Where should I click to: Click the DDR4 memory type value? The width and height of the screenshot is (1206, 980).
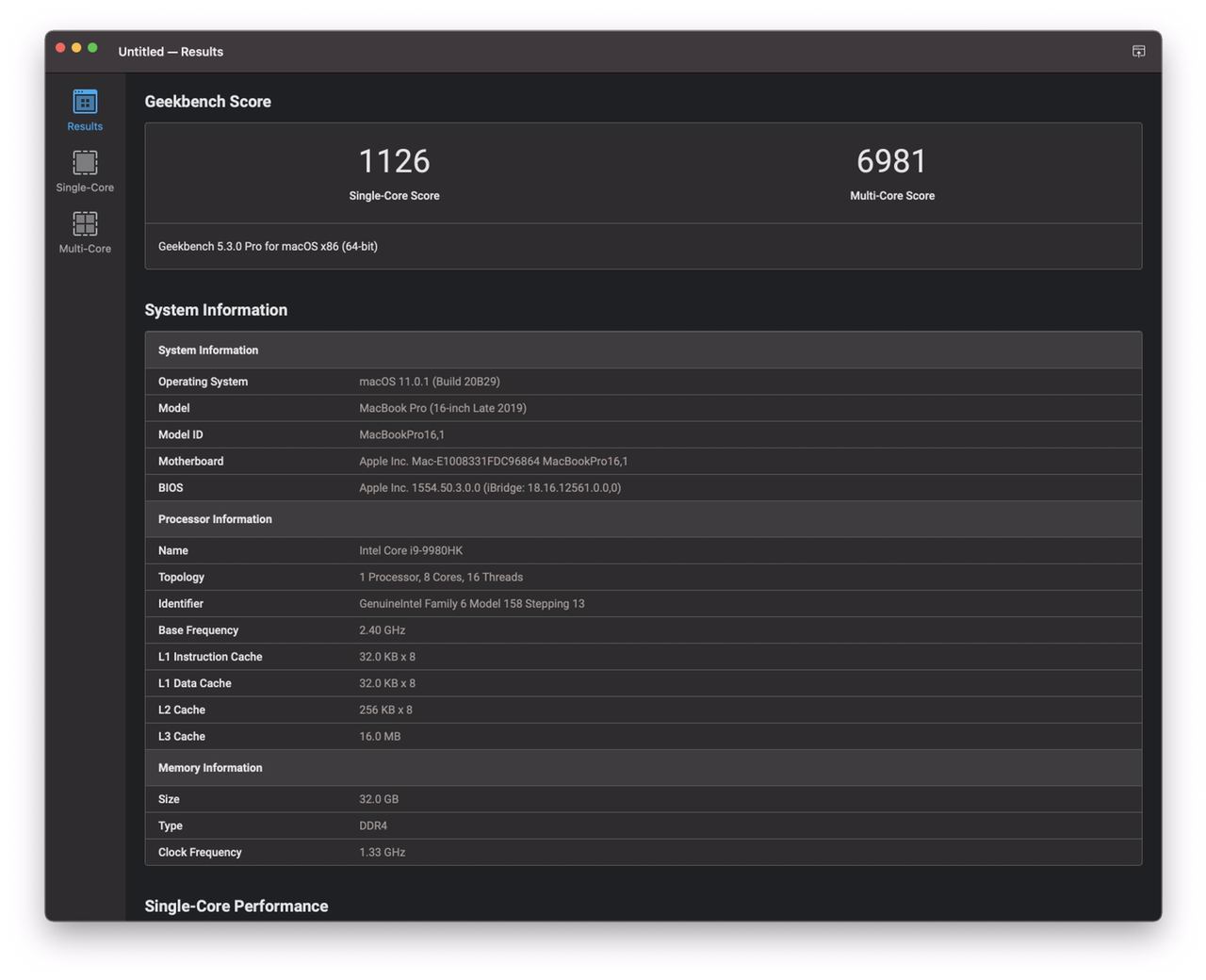click(x=373, y=825)
